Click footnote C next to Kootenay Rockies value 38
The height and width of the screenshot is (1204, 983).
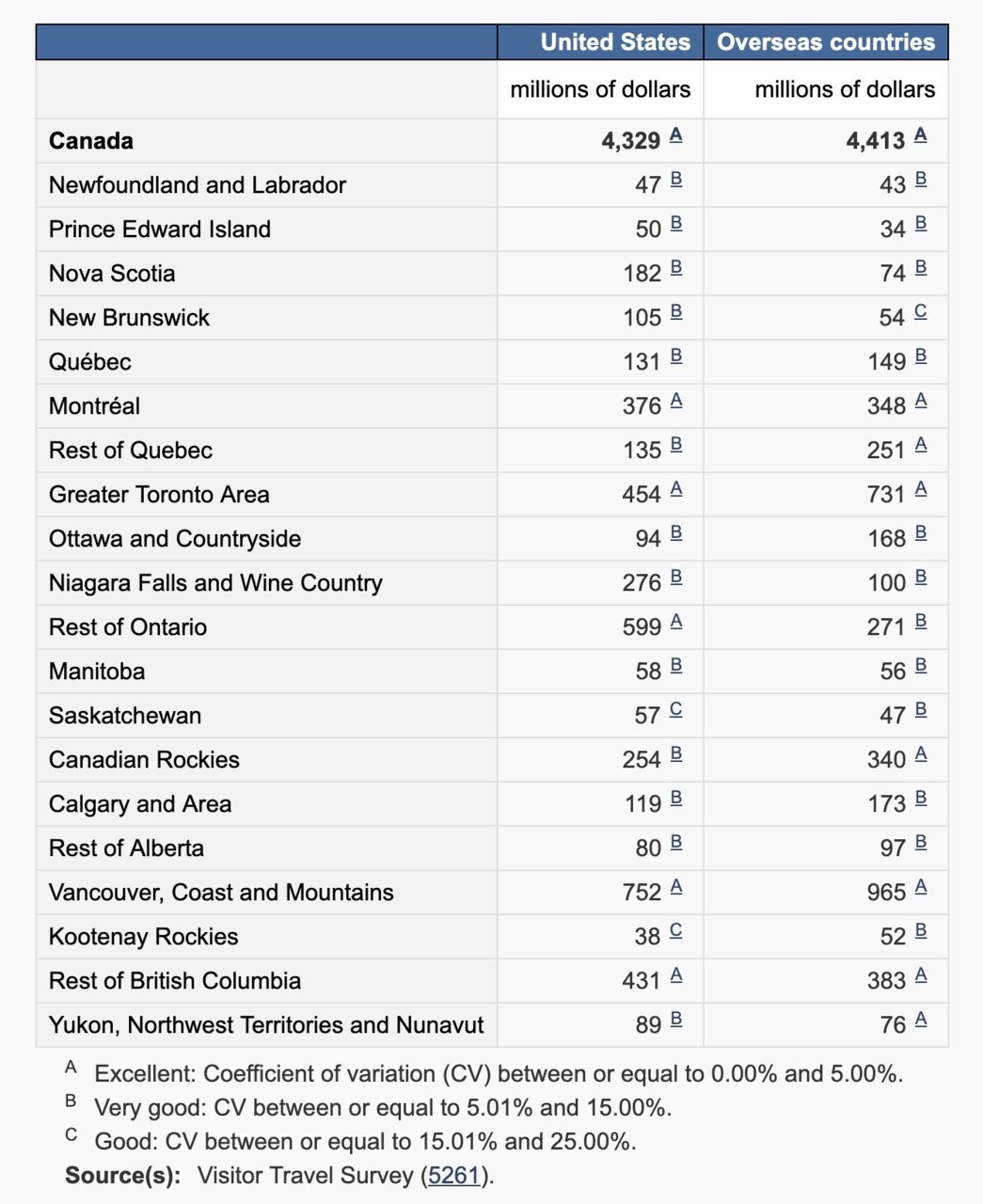(x=675, y=931)
